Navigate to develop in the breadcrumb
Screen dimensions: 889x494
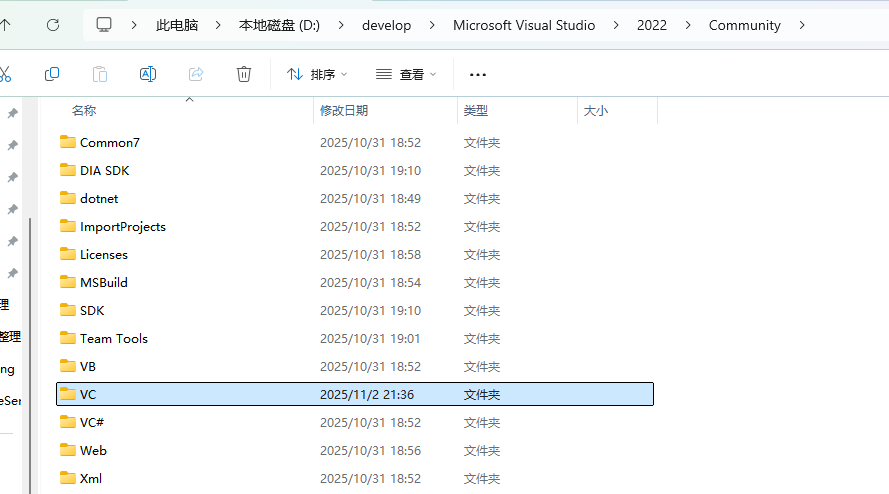pos(387,25)
